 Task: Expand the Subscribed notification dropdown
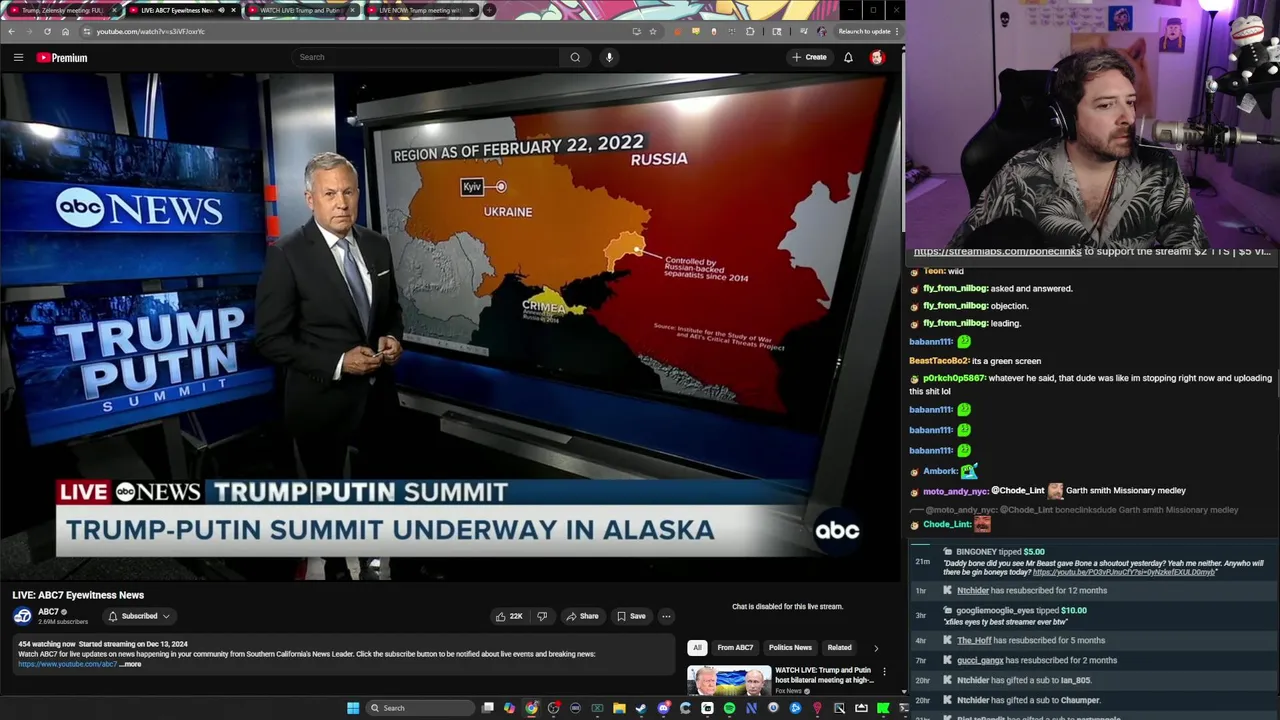(139, 616)
